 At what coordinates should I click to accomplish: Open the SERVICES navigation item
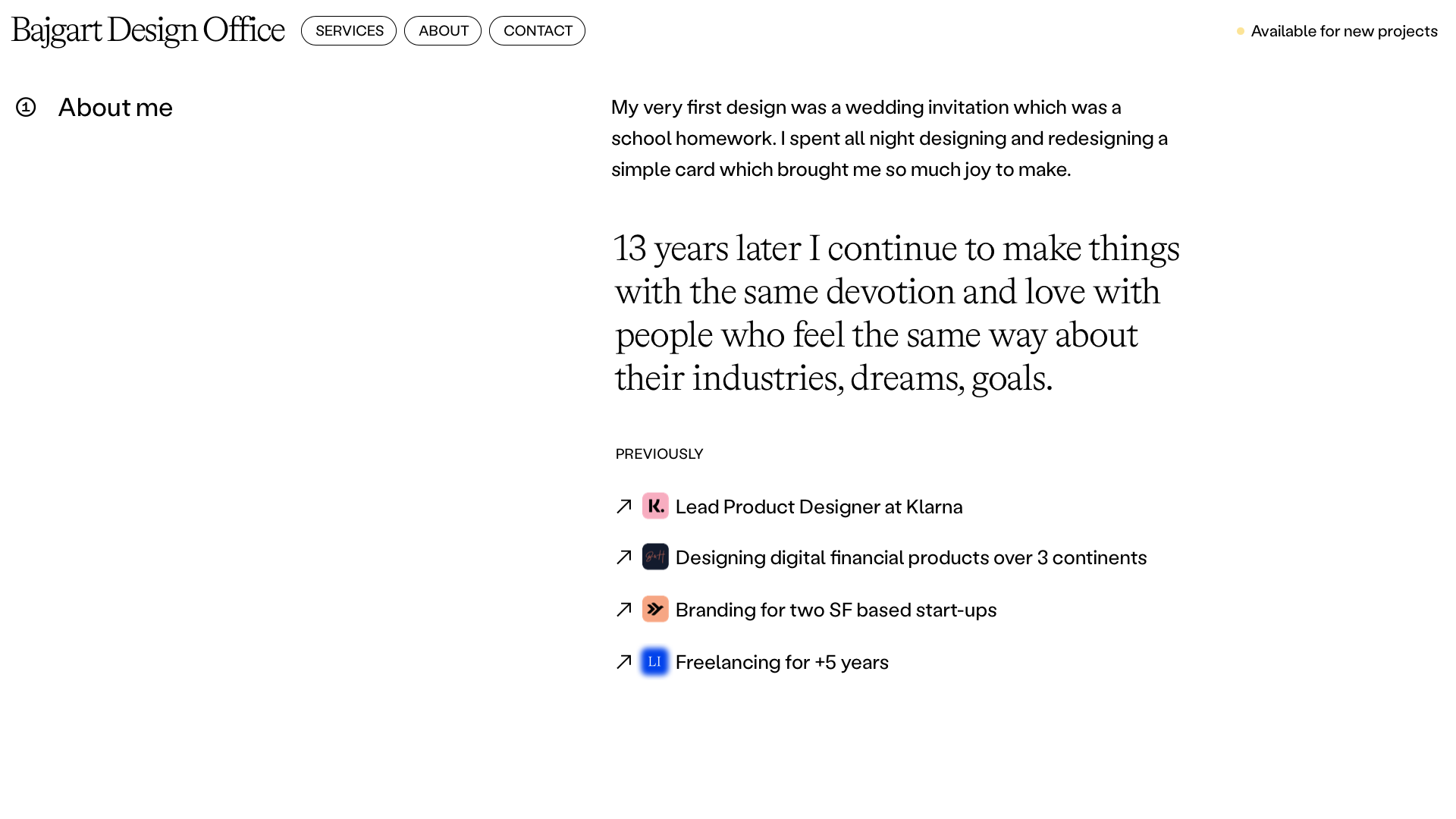pos(349,31)
